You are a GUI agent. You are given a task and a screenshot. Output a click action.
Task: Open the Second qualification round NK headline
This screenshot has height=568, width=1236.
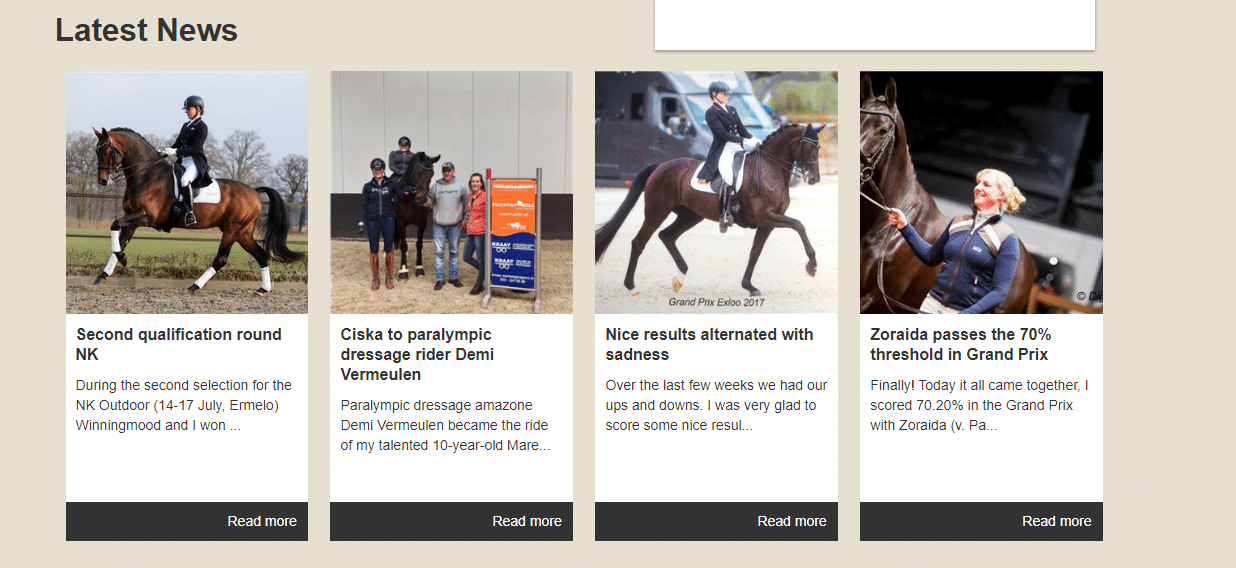pyautogui.click(x=179, y=344)
